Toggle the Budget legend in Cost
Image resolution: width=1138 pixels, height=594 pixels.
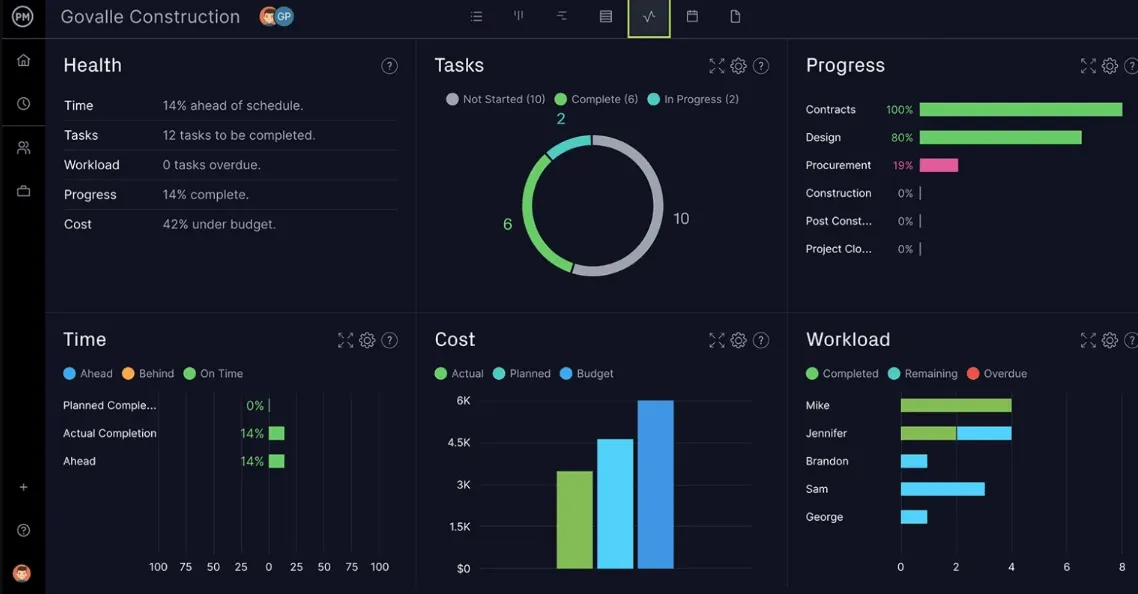pos(586,373)
